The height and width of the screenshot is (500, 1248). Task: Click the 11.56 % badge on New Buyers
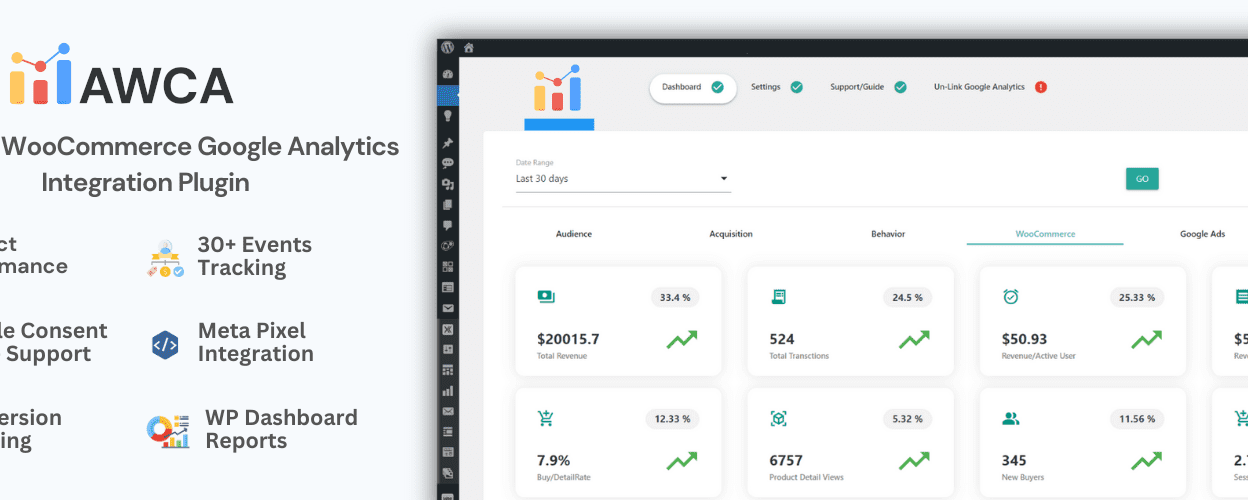pyautogui.click(x=1137, y=419)
